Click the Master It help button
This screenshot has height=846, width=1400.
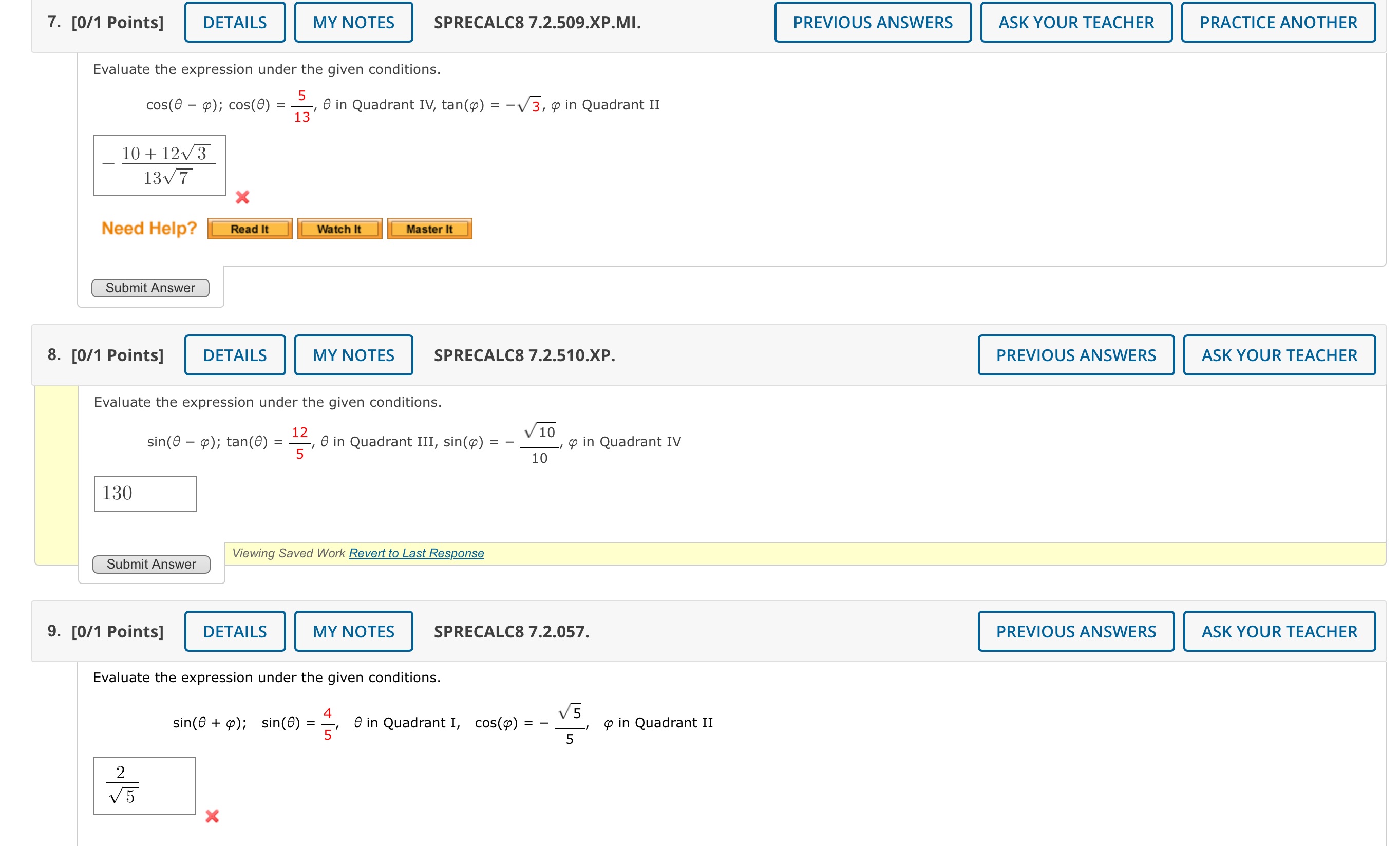click(x=429, y=229)
